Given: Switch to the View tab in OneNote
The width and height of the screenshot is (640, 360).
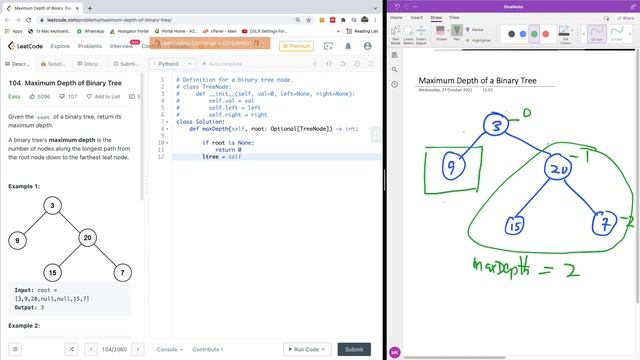Looking at the screenshot, I should coord(454,18).
